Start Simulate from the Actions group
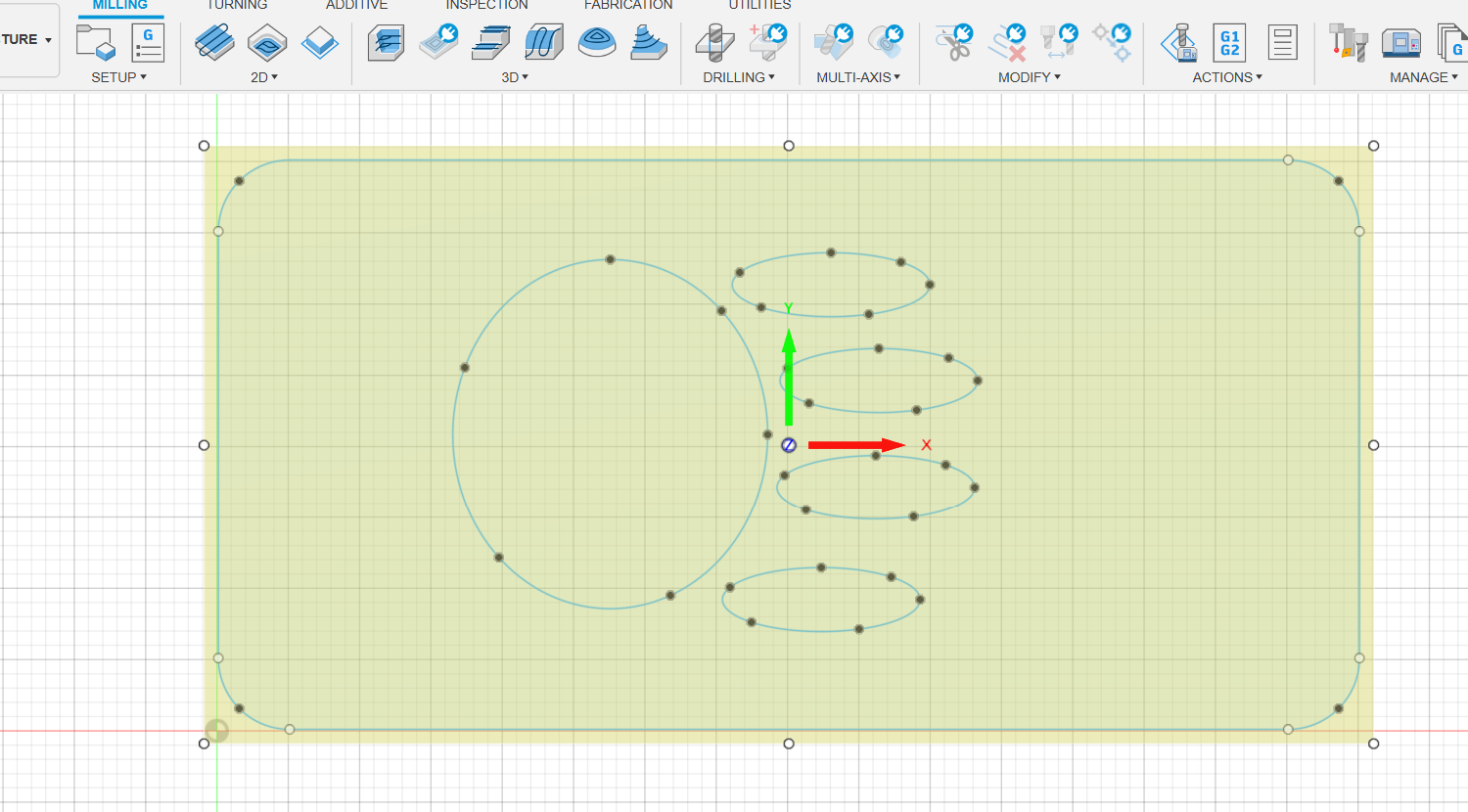Screen dimensions: 1468x812 [x=1179, y=43]
